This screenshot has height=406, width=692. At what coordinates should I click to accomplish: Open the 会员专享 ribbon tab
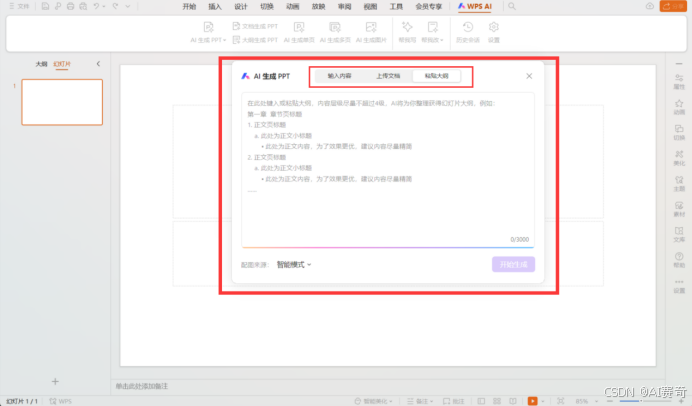(x=429, y=6)
